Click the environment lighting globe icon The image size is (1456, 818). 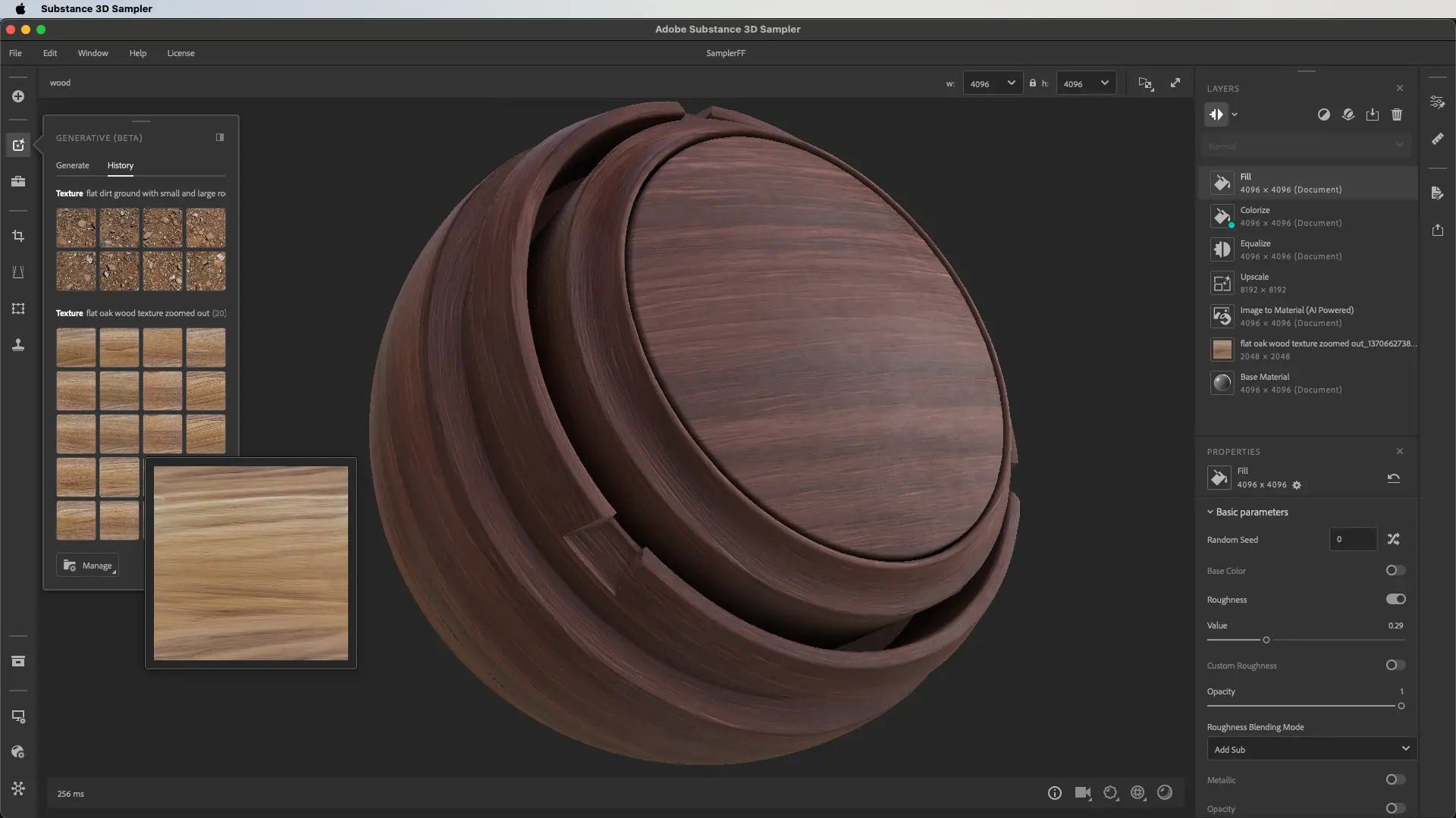1137,793
